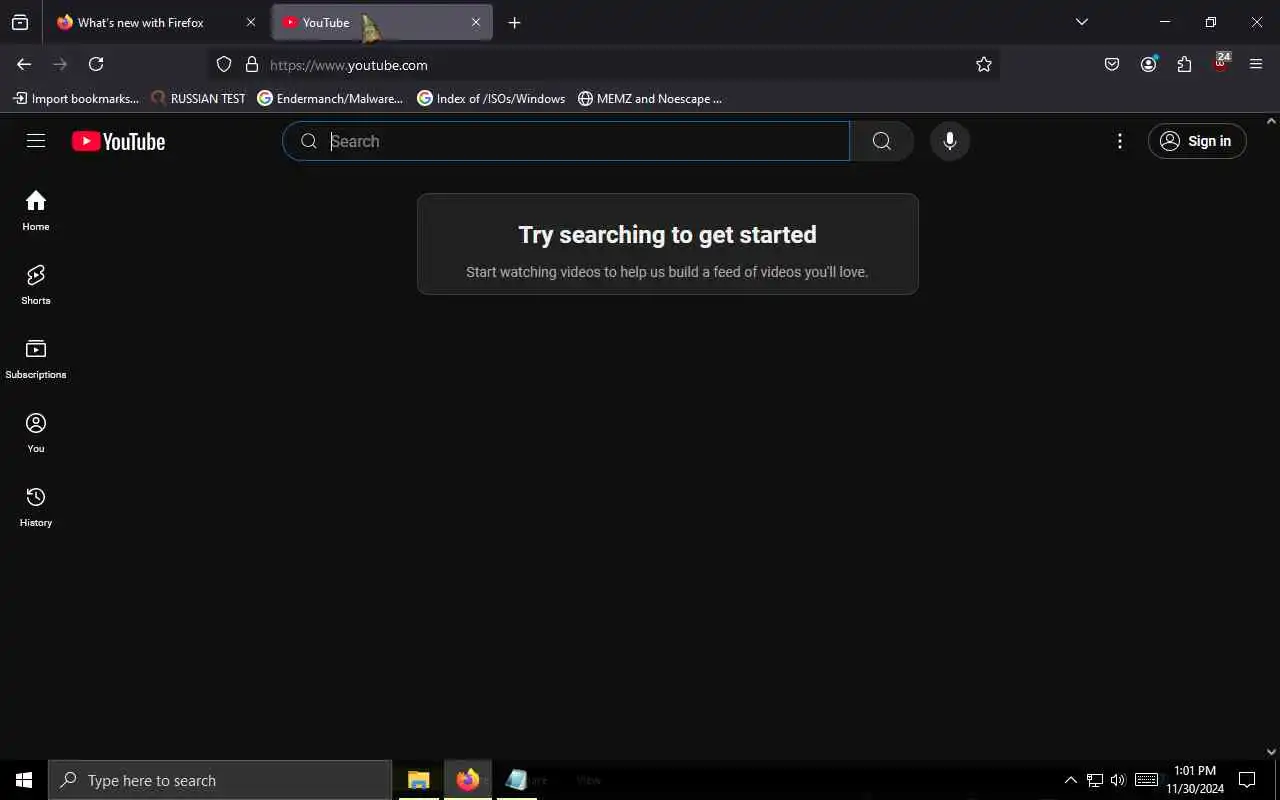Show hidden system tray icons
Image resolution: width=1280 pixels, height=800 pixels.
(1070, 780)
